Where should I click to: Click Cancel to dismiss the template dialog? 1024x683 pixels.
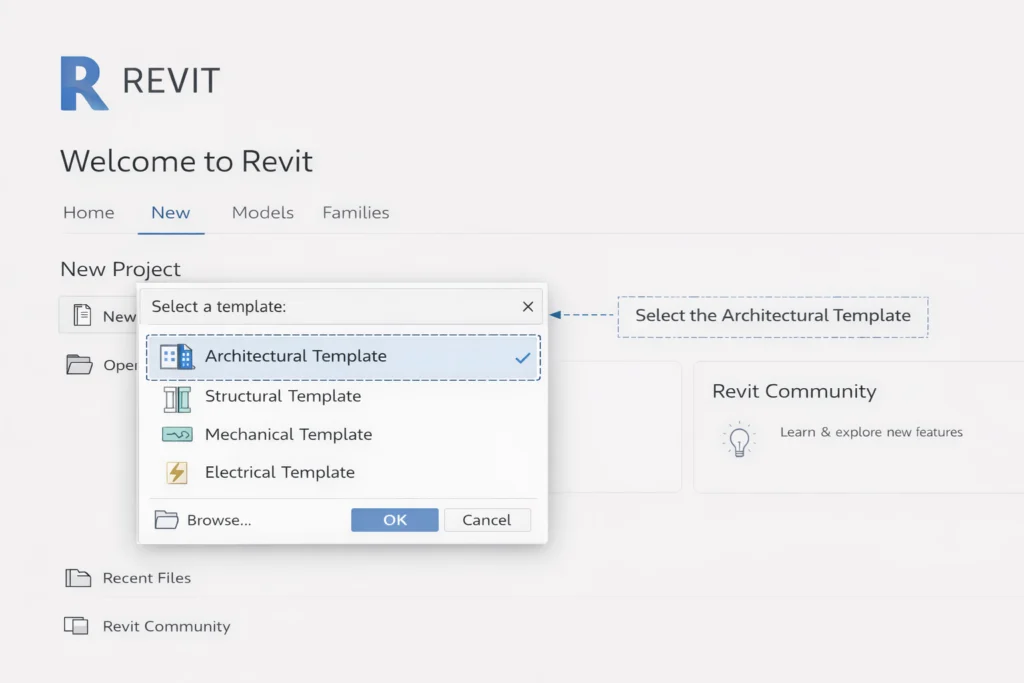click(x=487, y=519)
